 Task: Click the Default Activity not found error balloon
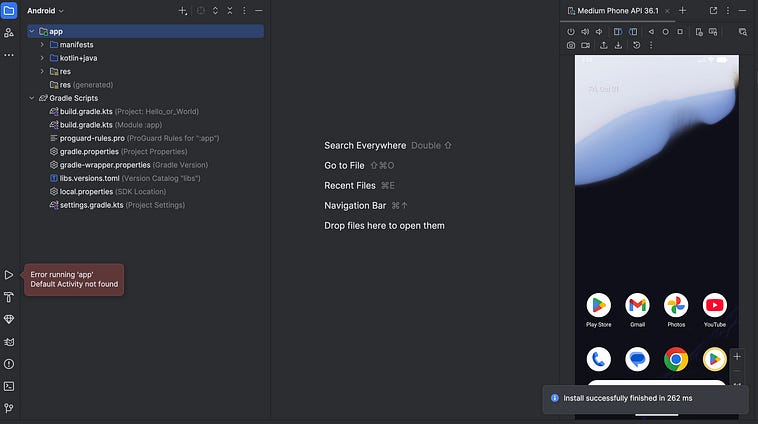(74, 279)
